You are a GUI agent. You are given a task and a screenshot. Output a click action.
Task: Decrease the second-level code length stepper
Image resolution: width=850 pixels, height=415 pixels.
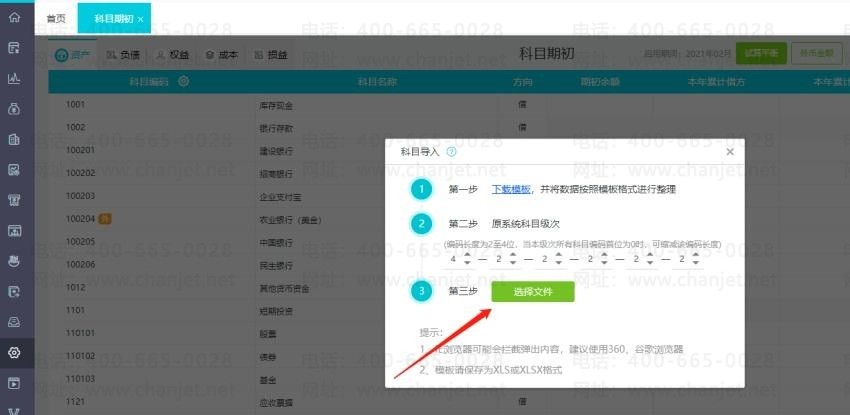coord(512,264)
